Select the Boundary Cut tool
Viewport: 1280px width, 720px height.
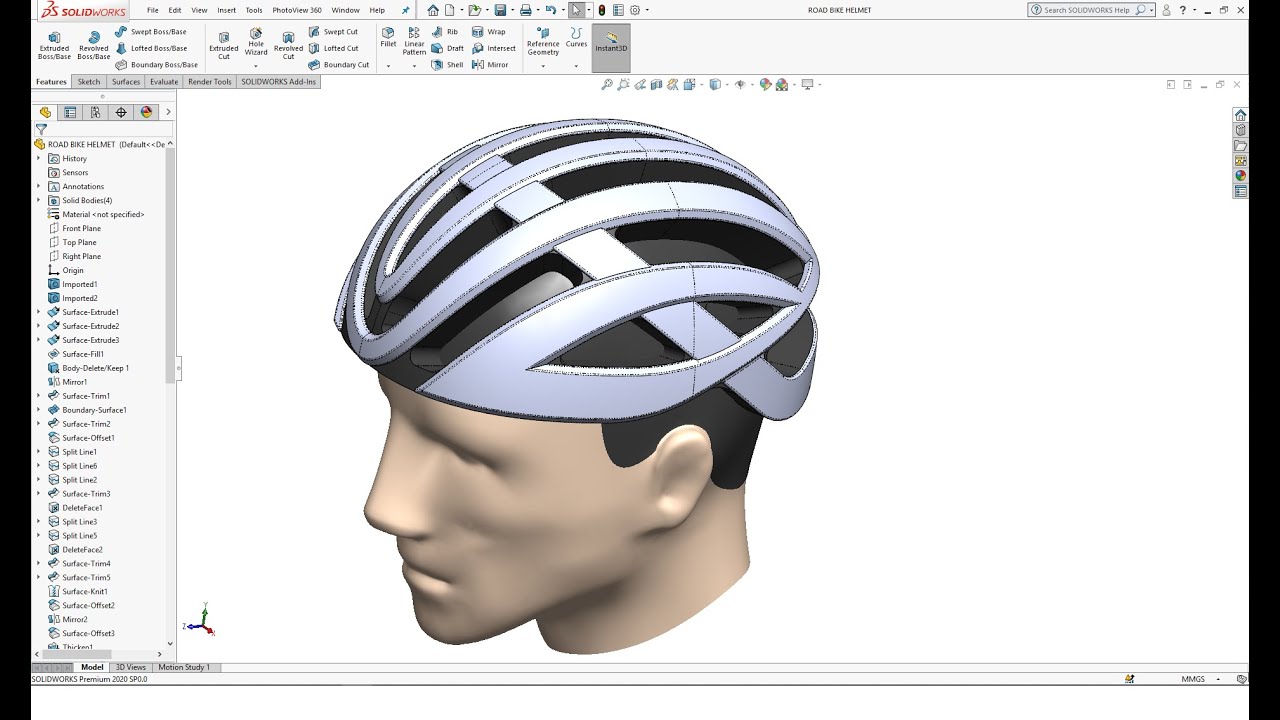click(339, 65)
